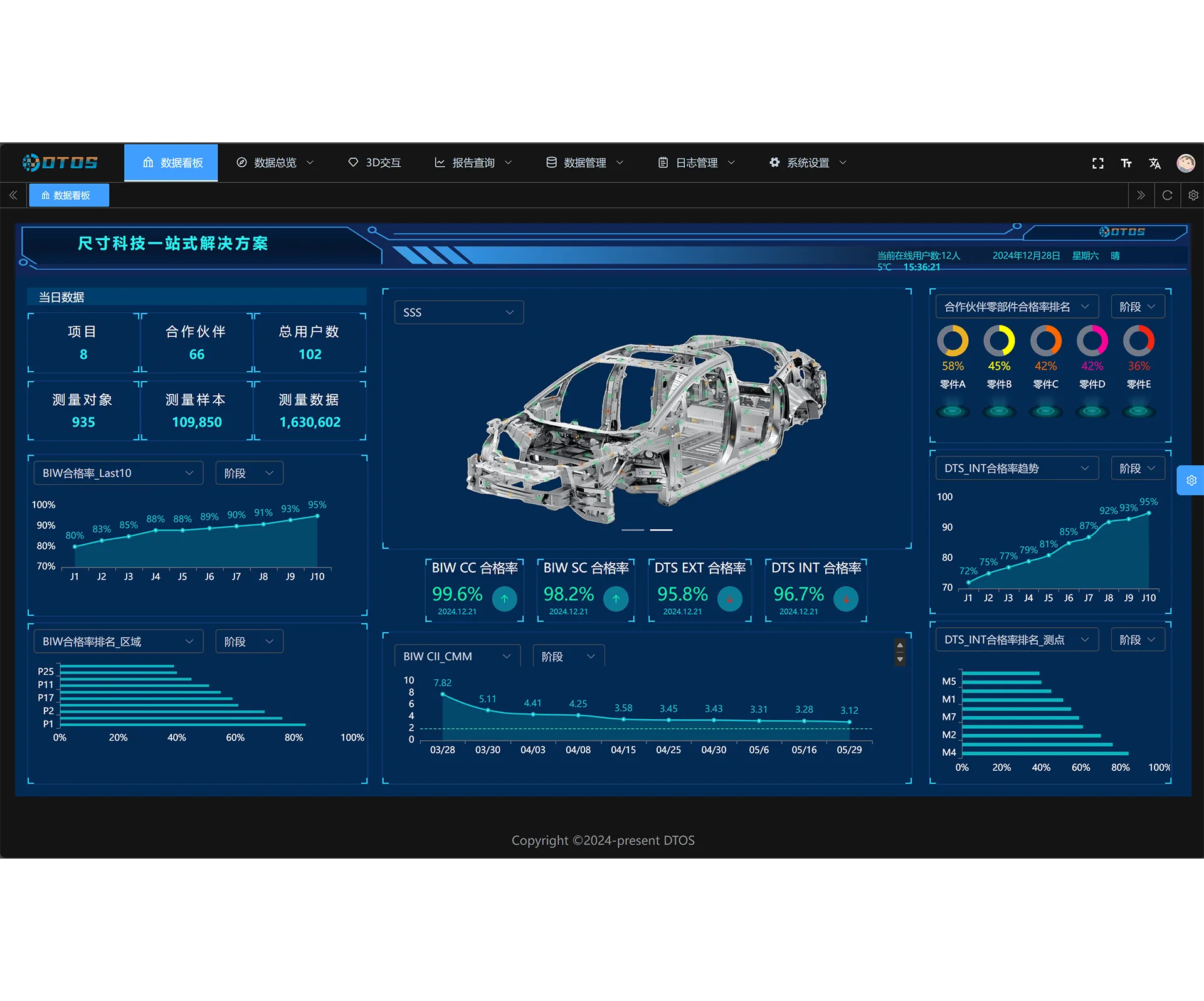Expand BIW合格率_Last10 dropdown
1204x1001 pixels.
point(118,473)
